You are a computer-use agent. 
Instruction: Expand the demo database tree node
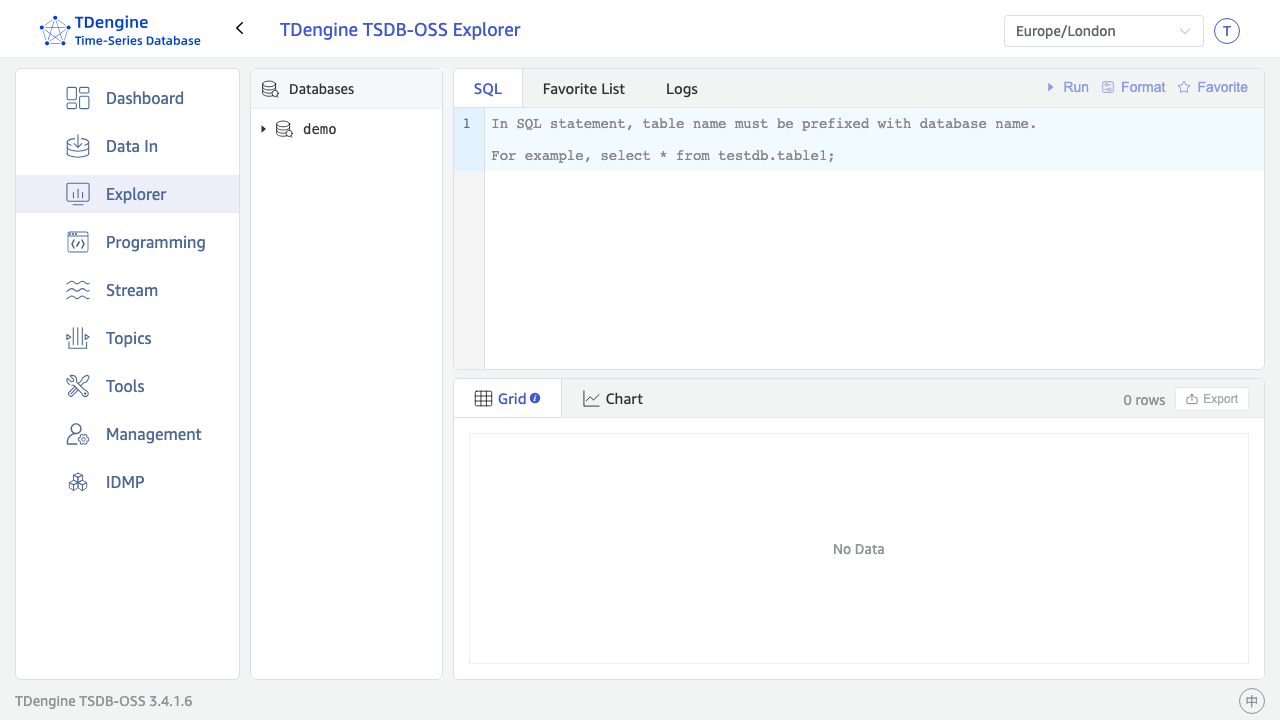(264, 129)
